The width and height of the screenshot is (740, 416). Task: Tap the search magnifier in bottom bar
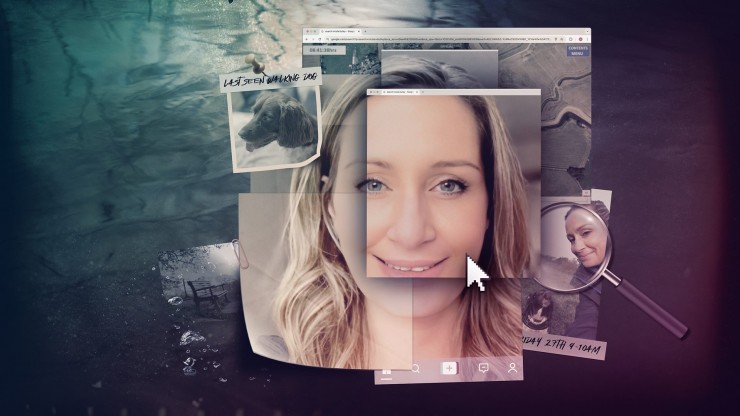(415, 368)
